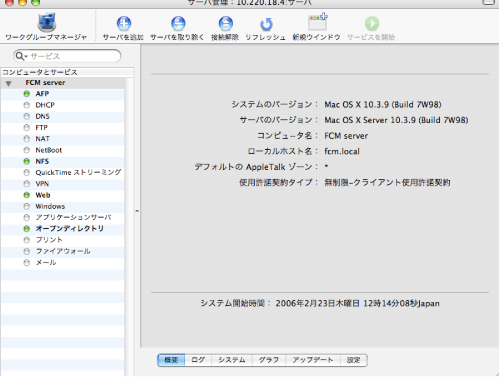Viewport: 499px width, 377px height.
Task: Click the リフレッシュ refresh icon
Action: coord(266,24)
